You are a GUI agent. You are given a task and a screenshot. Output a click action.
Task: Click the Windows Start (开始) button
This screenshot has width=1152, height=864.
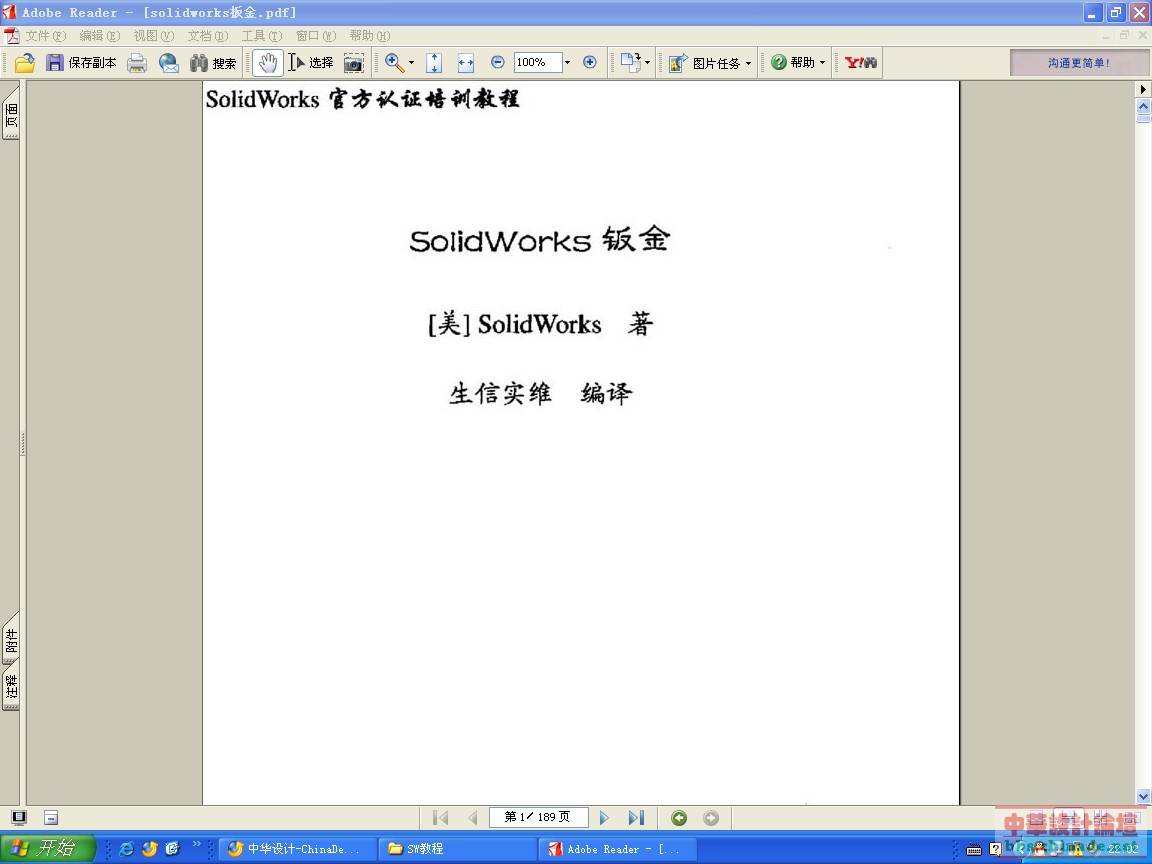click(48, 849)
